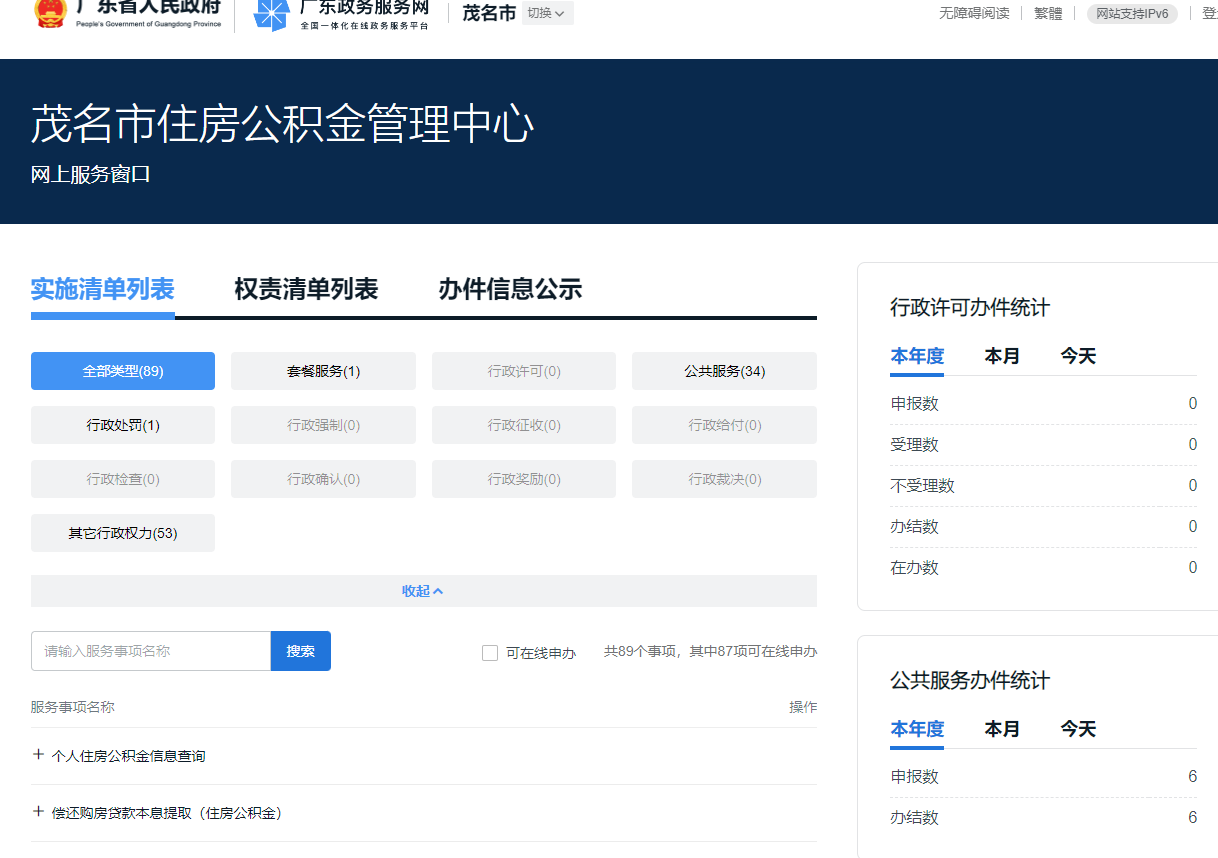This screenshot has width=1218, height=858.
Task: Expand the 个人住房公积金信息查询 row plus icon
Action: point(39,755)
